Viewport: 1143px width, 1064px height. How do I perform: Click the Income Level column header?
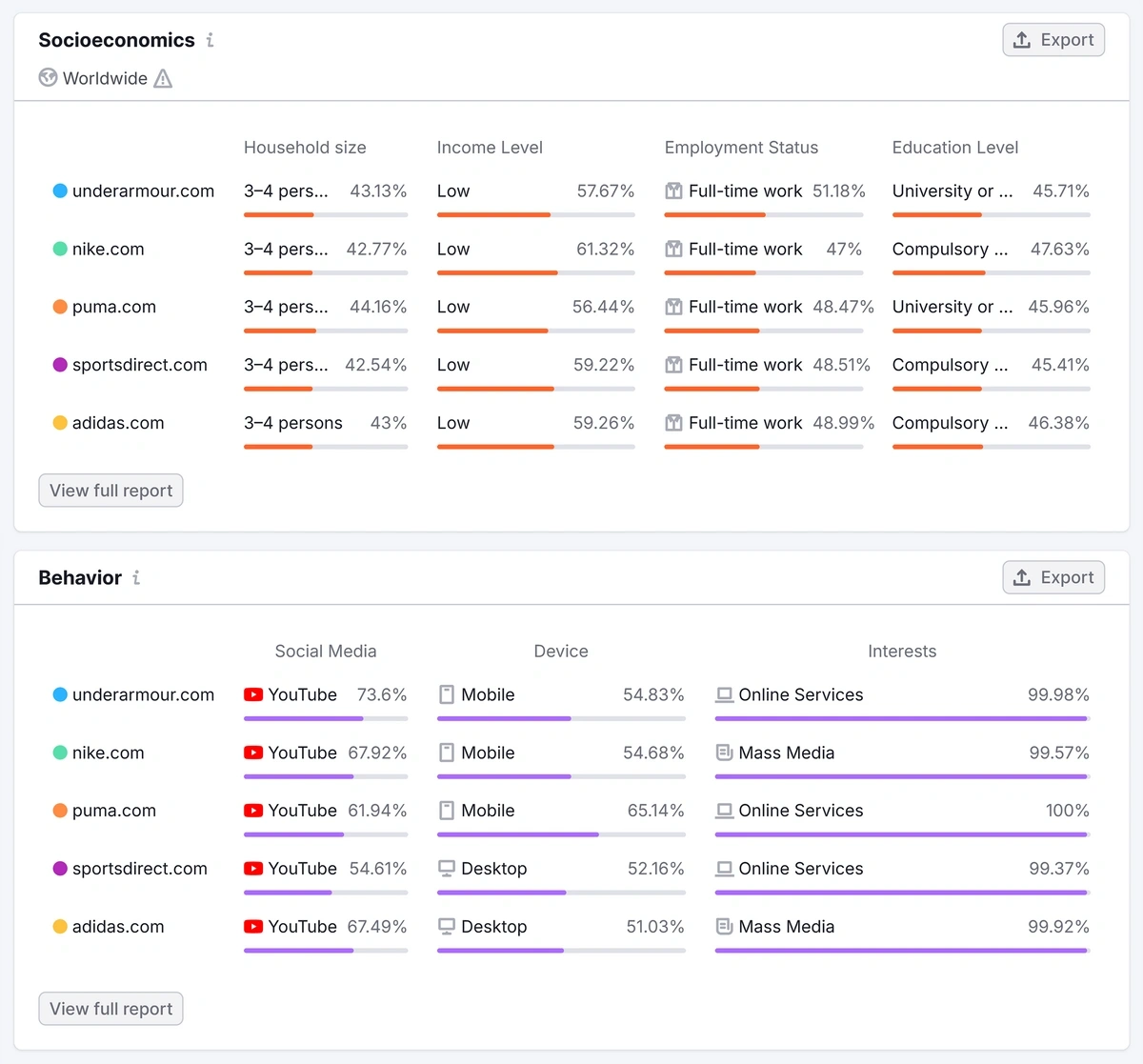pos(490,148)
